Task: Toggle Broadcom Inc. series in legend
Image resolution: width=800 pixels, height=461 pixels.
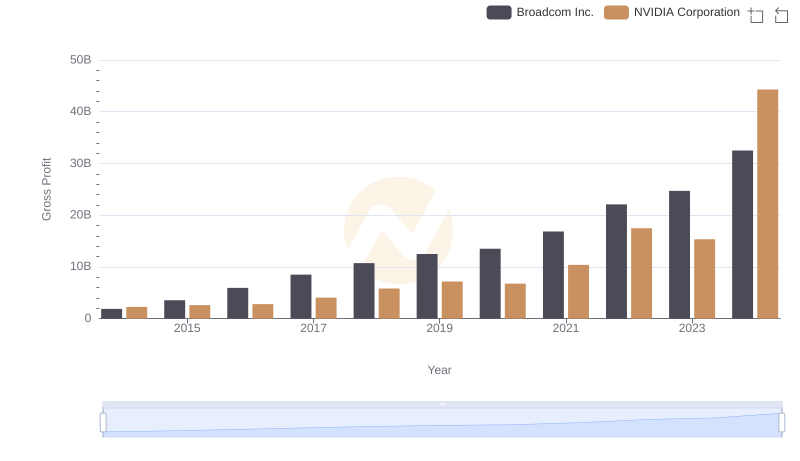Action: tap(540, 12)
